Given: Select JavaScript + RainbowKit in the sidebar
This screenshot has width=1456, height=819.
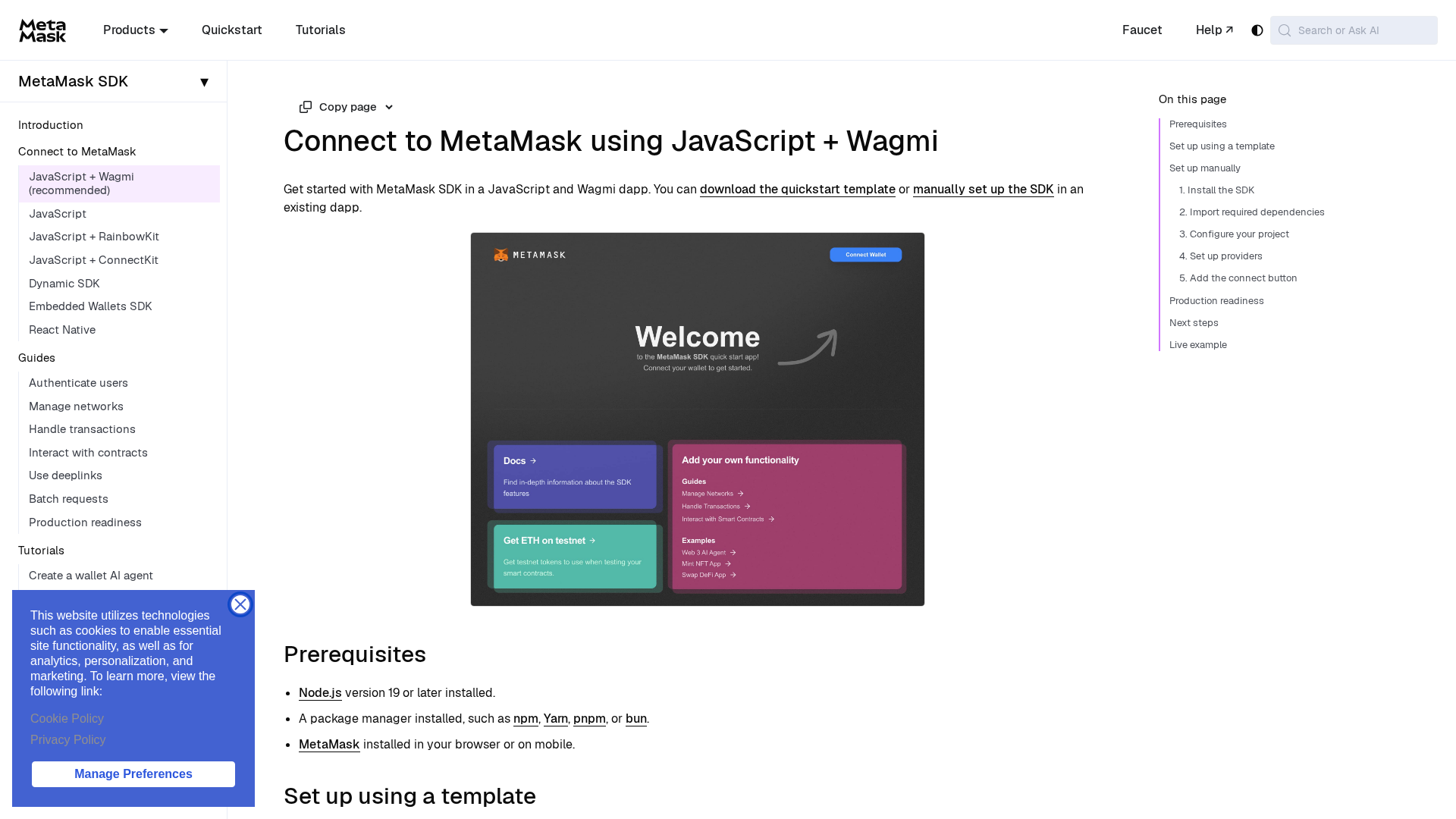Looking at the screenshot, I should pyautogui.click(x=94, y=237).
